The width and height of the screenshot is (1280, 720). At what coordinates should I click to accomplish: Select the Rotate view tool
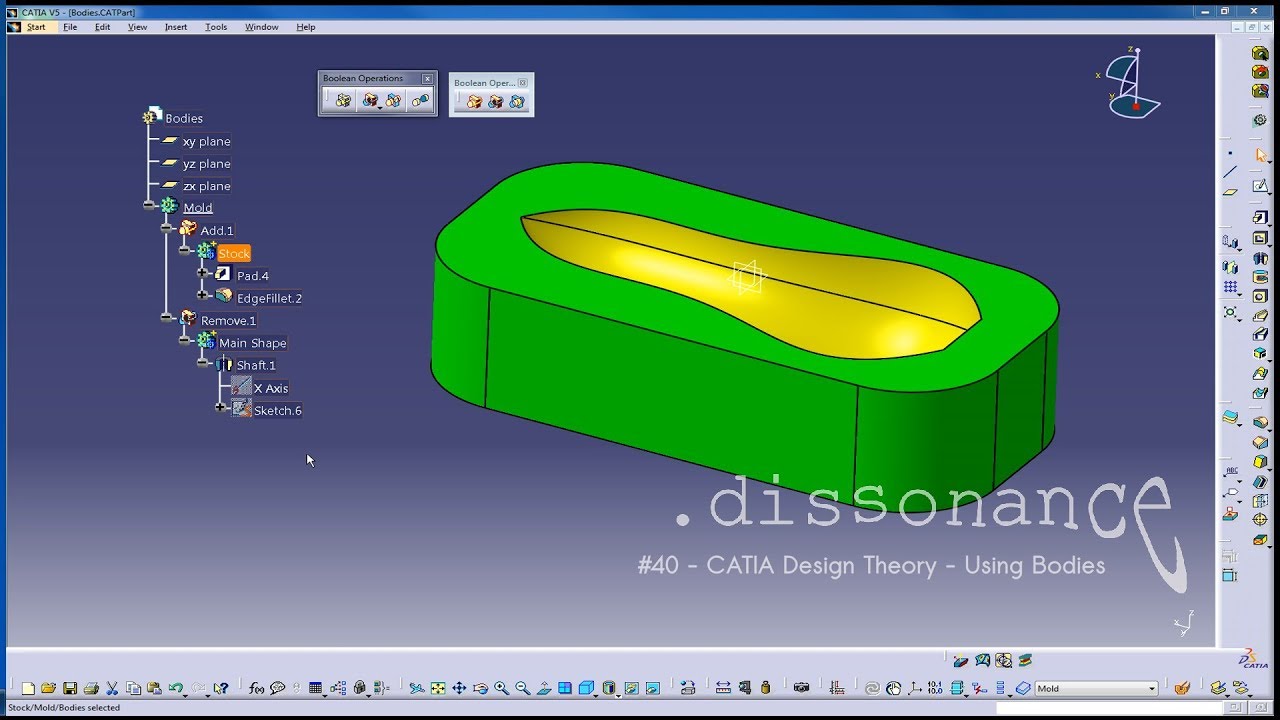pos(480,688)
